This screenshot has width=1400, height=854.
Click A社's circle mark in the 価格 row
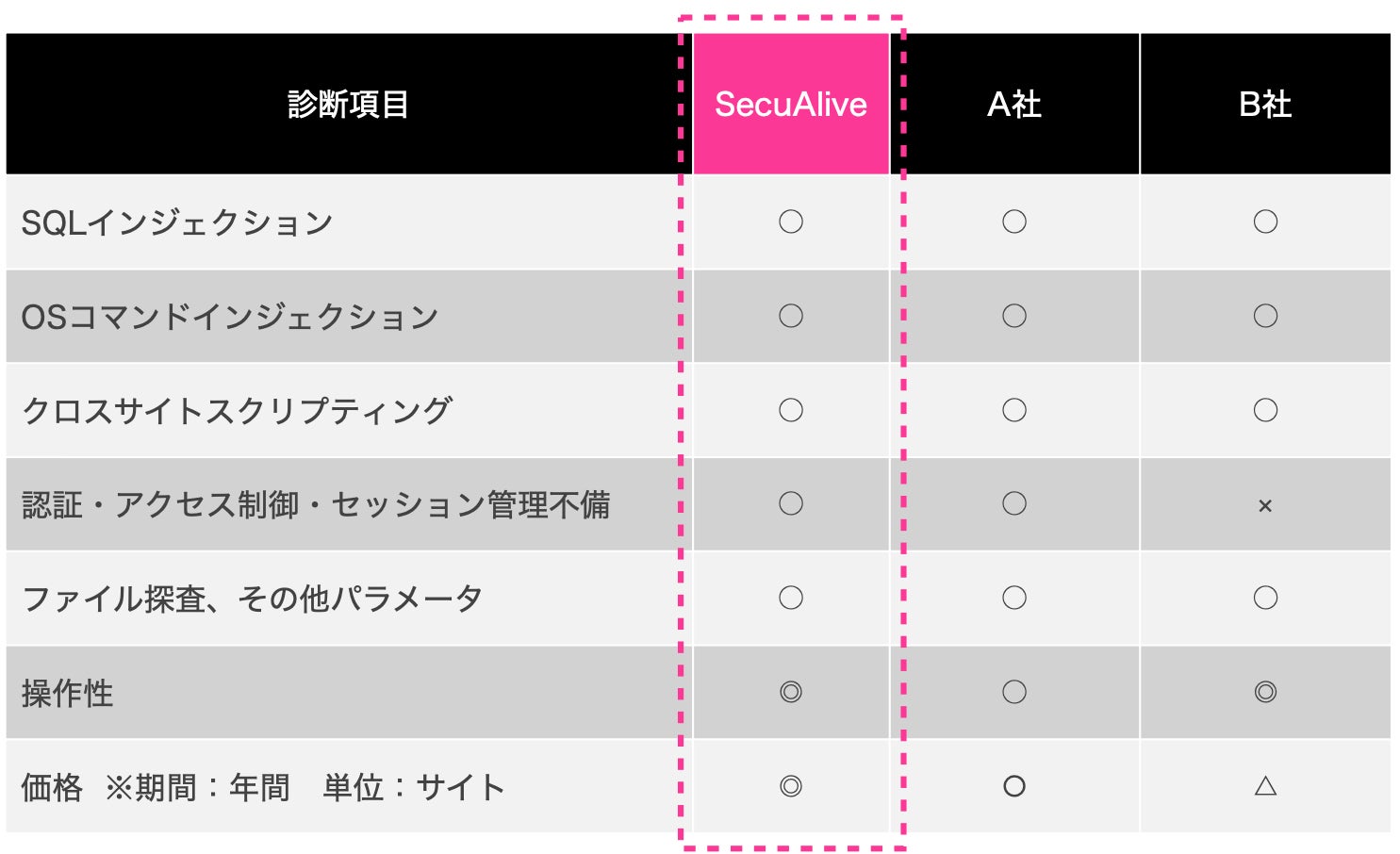[1013, 786]
